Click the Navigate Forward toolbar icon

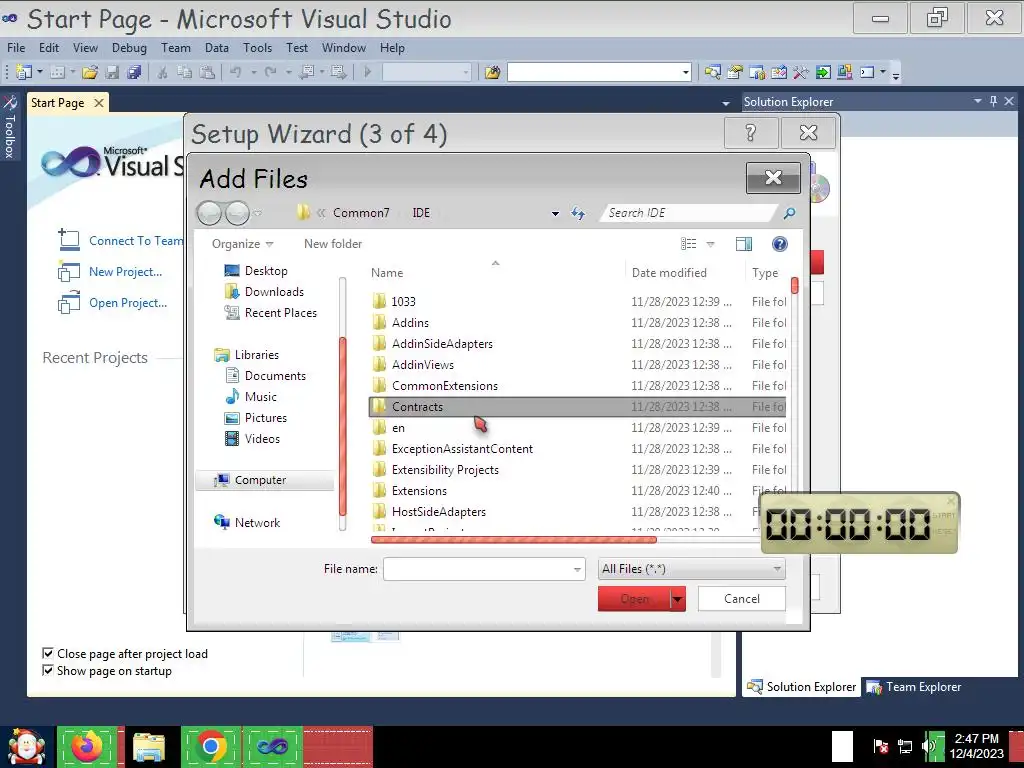[x=338, y=72]
